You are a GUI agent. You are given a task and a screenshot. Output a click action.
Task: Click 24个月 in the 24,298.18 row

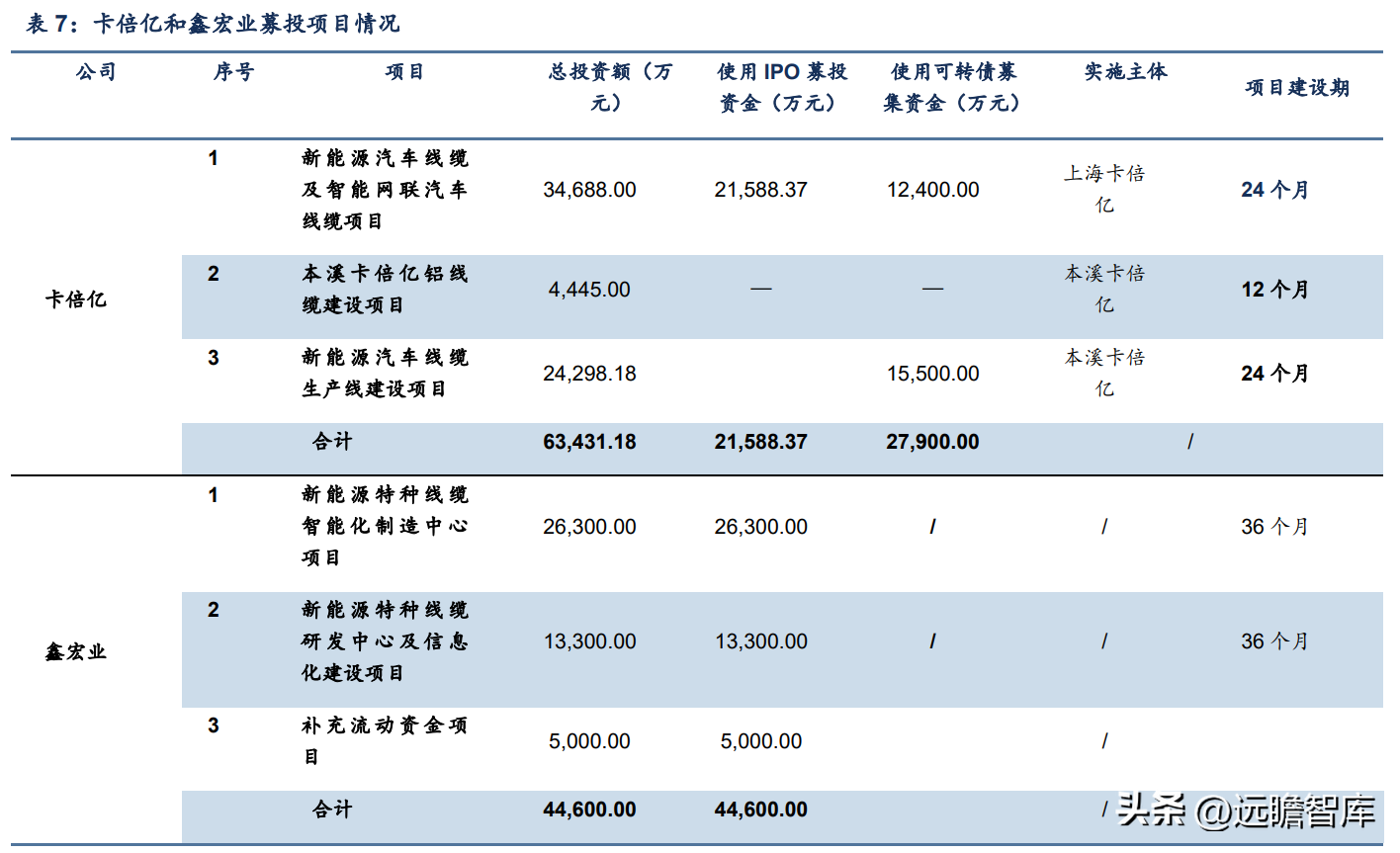coord(1274,374)
